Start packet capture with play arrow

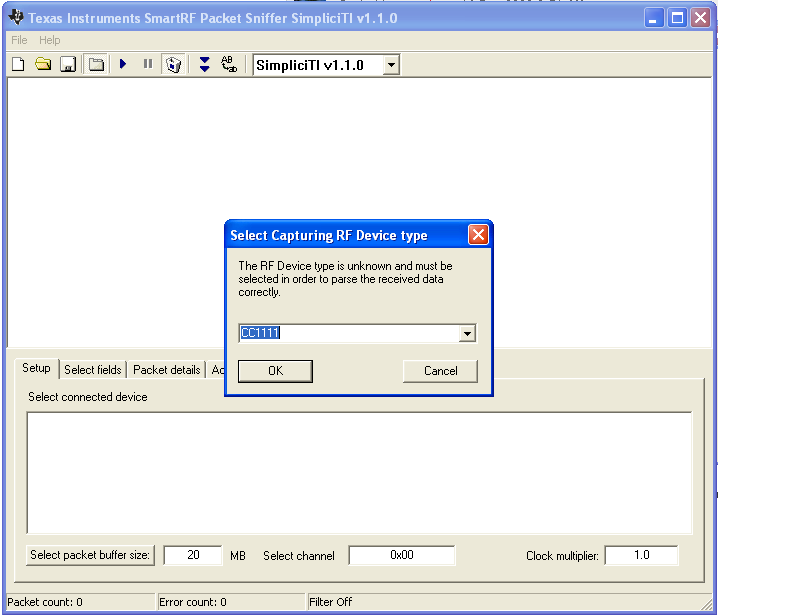[x=123, y=64]
